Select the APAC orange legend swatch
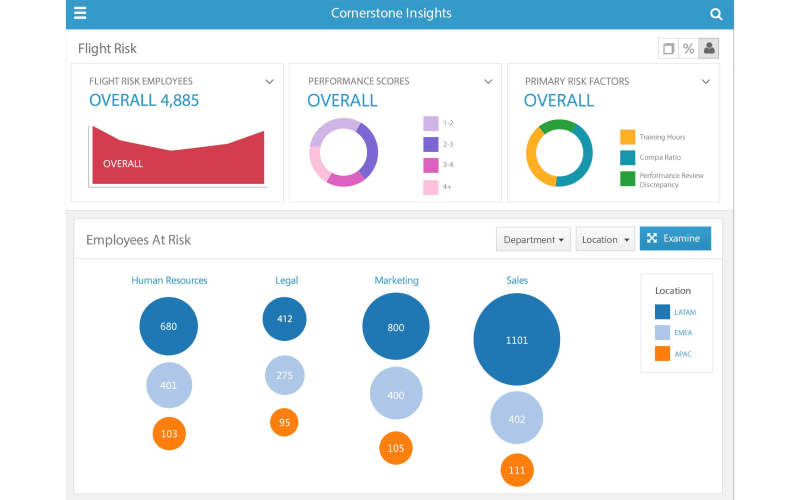 662,353
